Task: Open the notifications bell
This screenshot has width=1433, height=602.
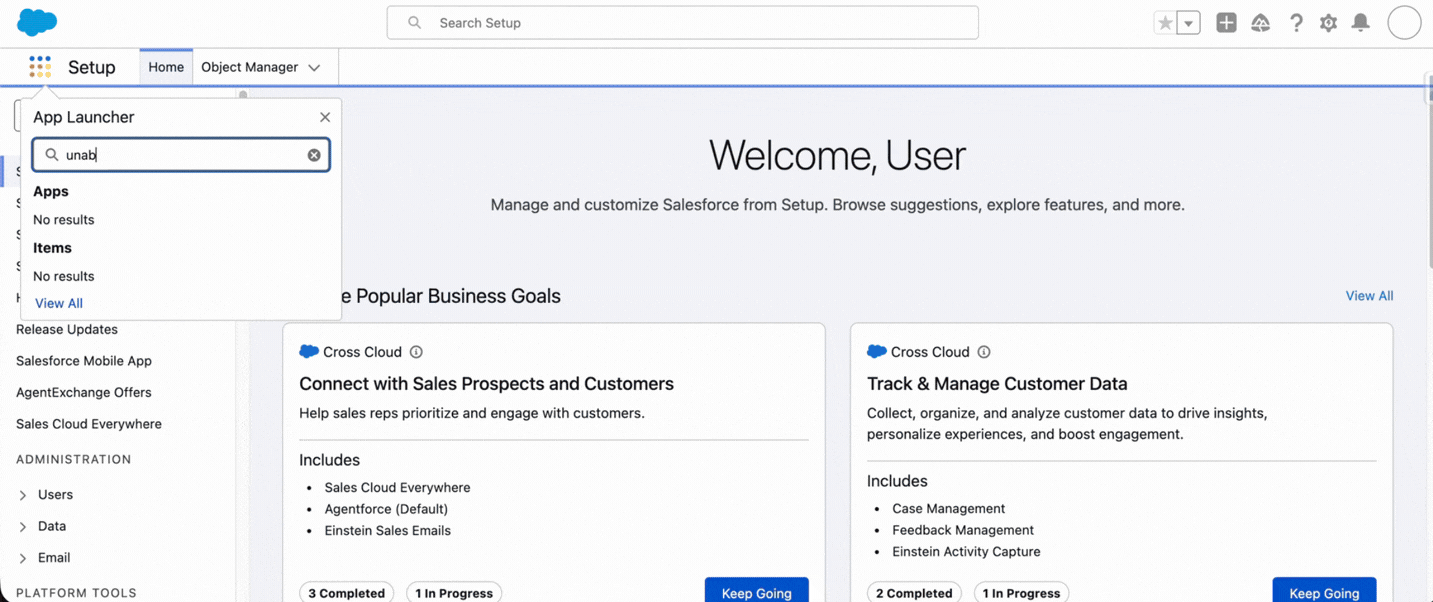Action: tap(1361, 23)
